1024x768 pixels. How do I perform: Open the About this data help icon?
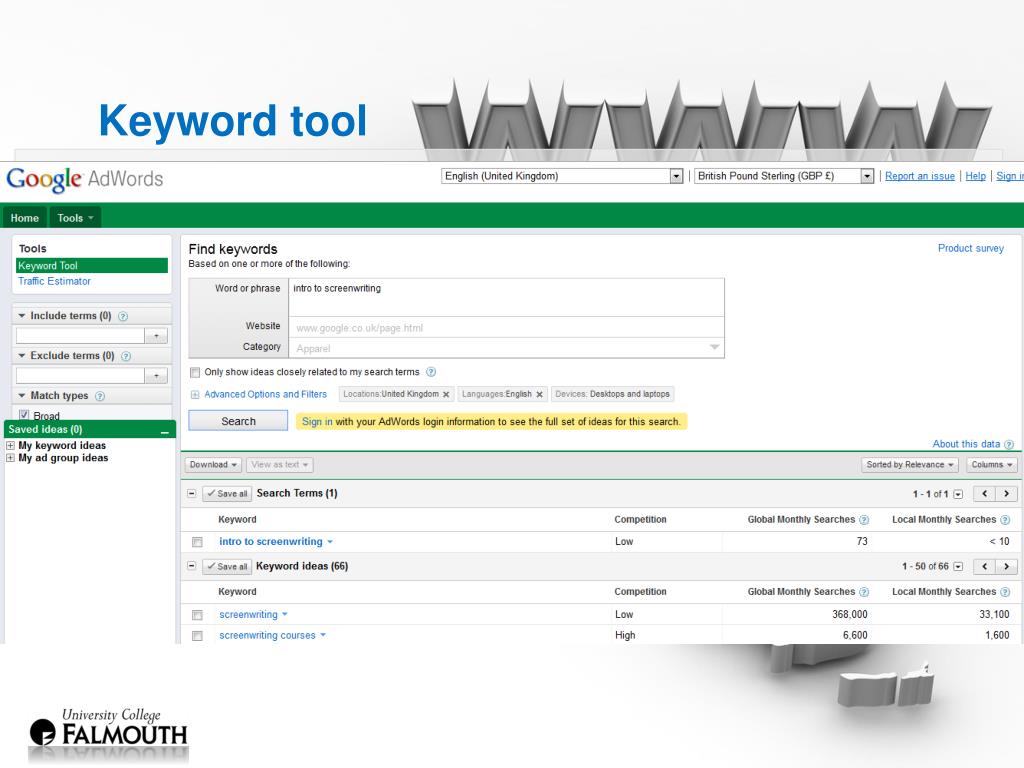(x=1009, y=445)
